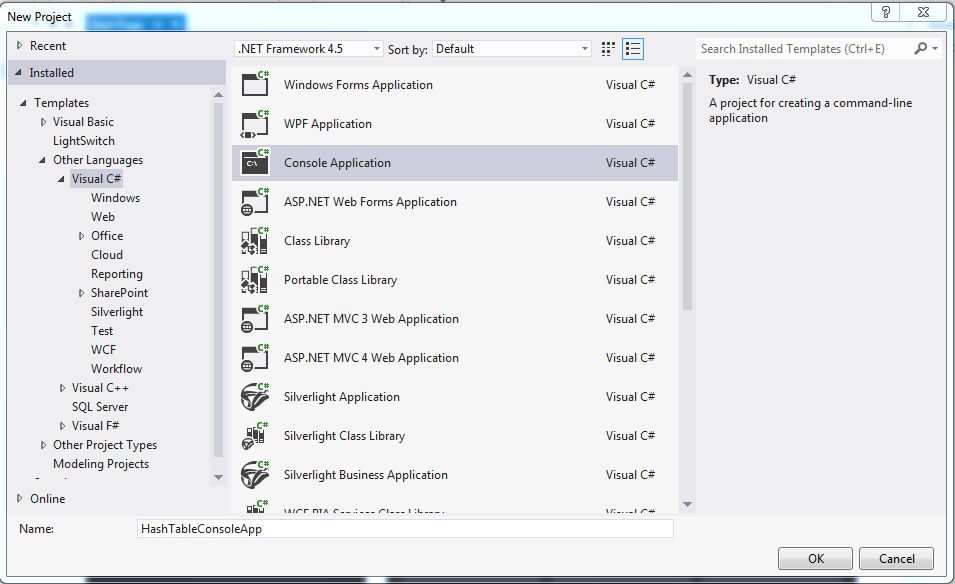Open the .NET Framework 4.5 dropdown

[308, 49]
